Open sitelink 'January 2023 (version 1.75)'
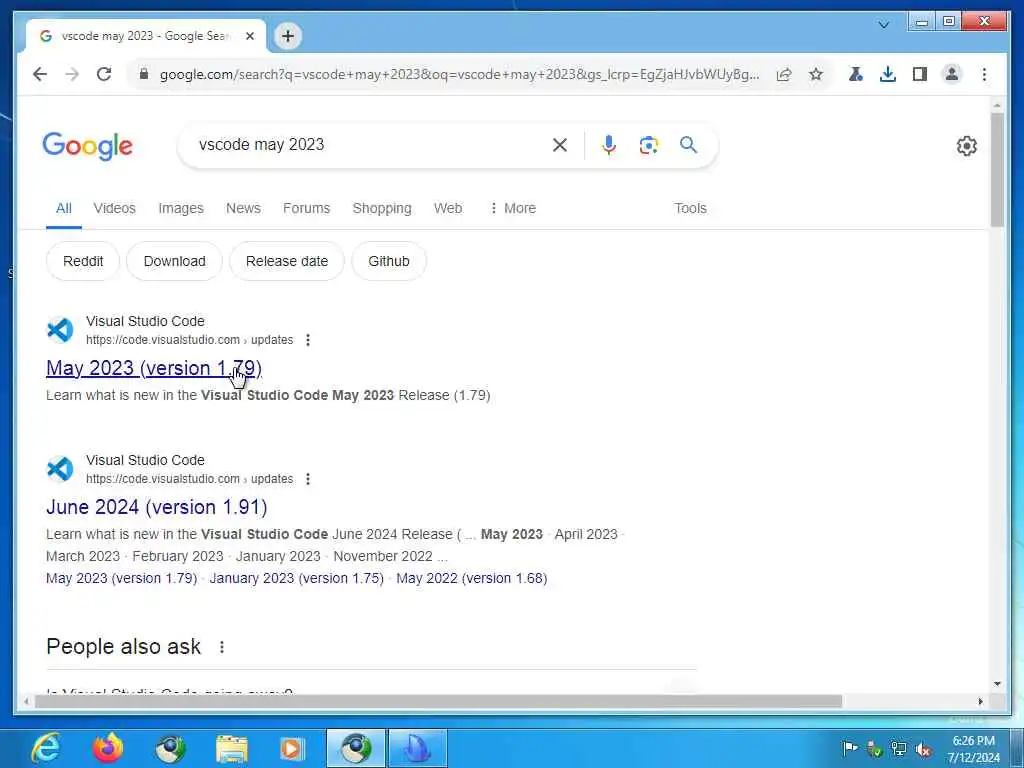The image size is (1024, 768). coord(296,579)
